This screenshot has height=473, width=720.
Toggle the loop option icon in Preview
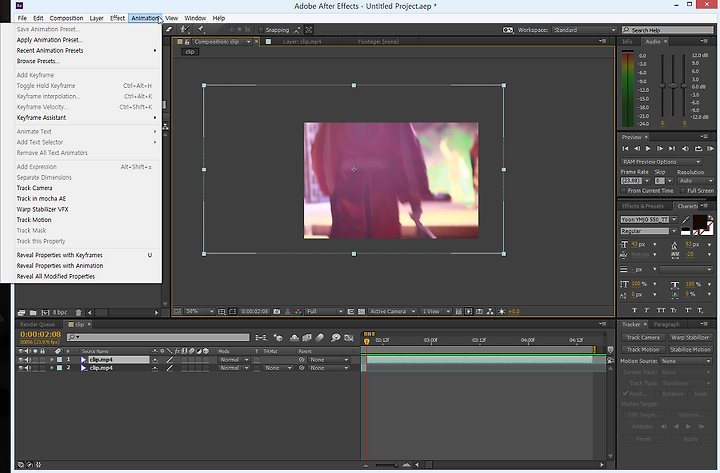[x=698, y=148]
